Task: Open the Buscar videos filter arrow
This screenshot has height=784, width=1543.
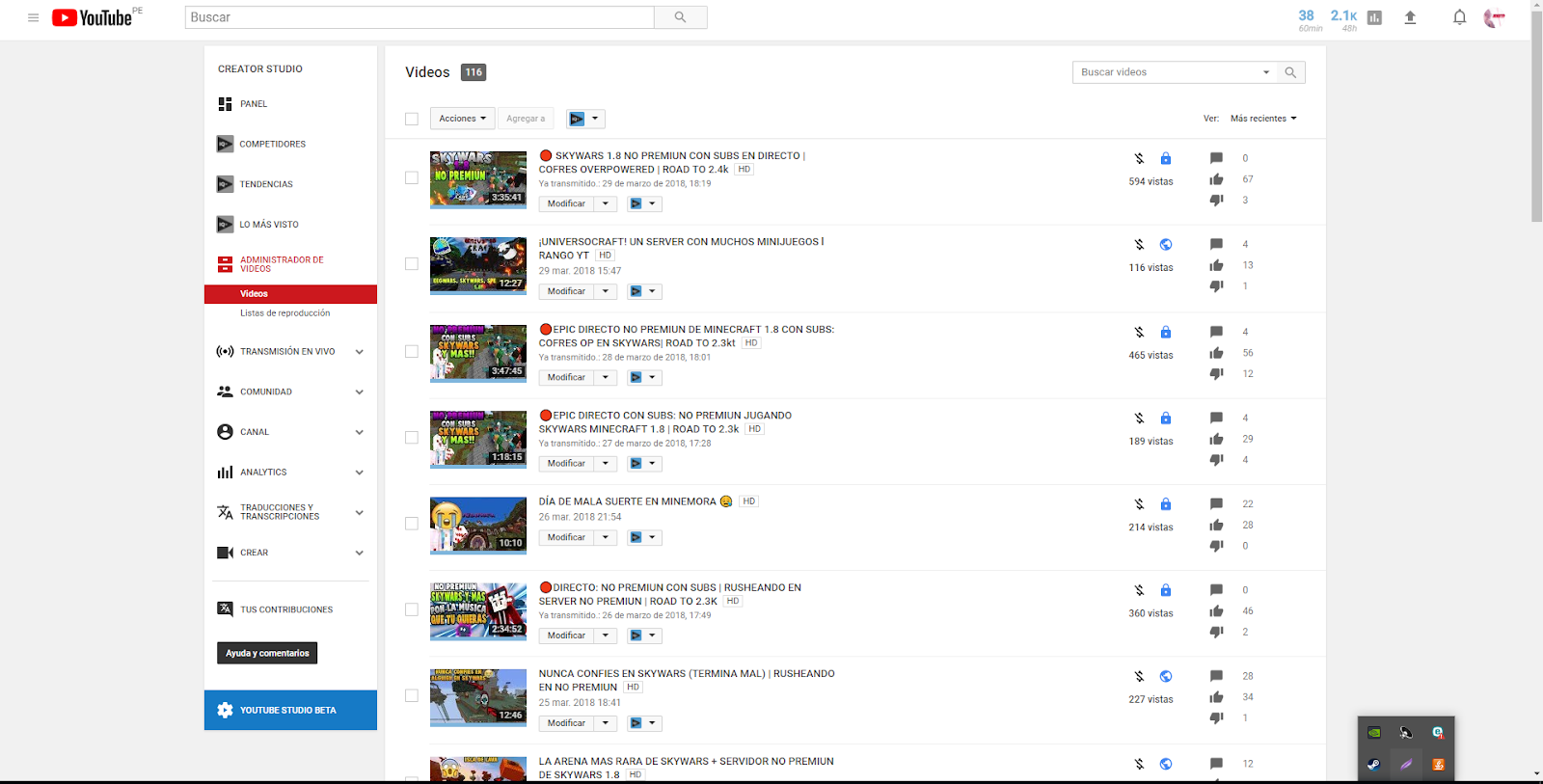Action: click(1266, 72)
